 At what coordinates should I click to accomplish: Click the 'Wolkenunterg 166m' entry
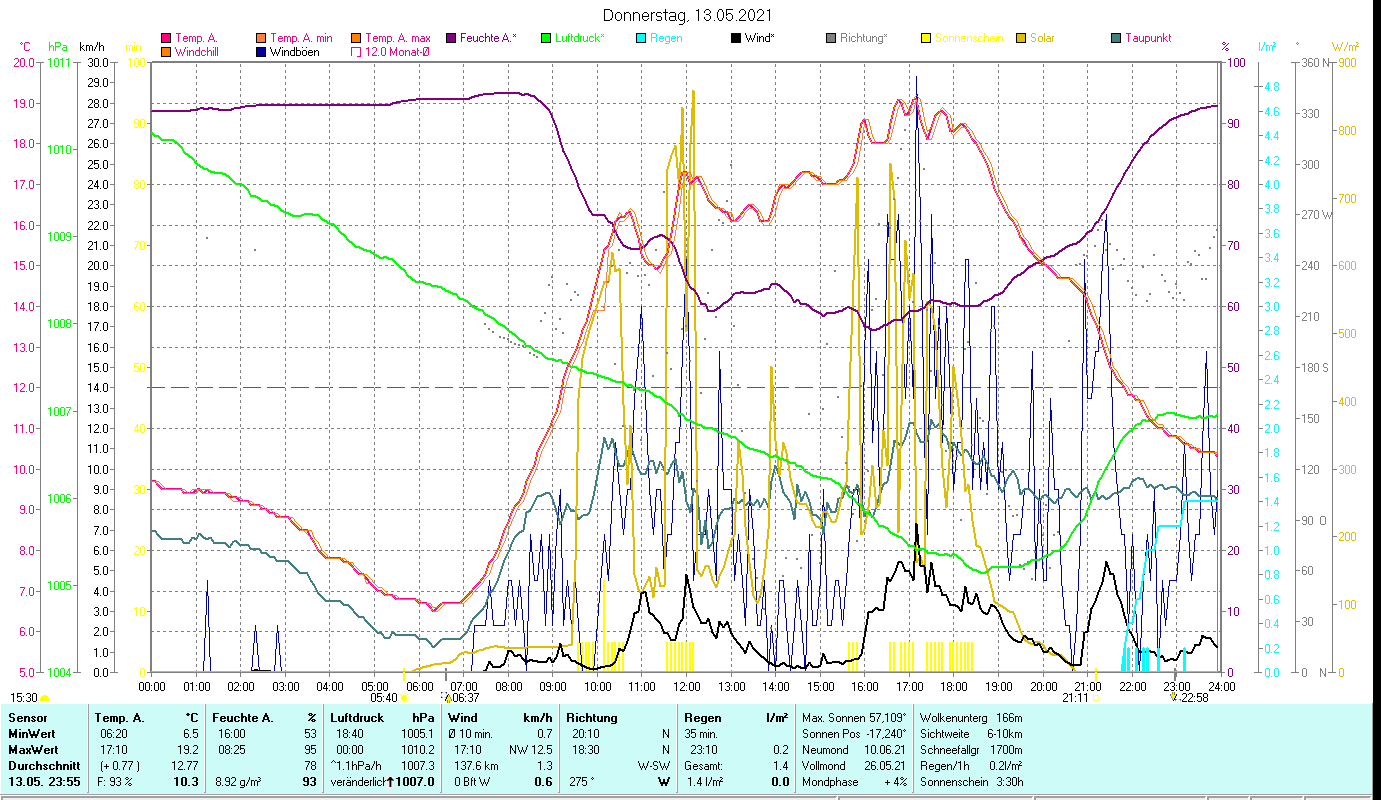(970, 718)
